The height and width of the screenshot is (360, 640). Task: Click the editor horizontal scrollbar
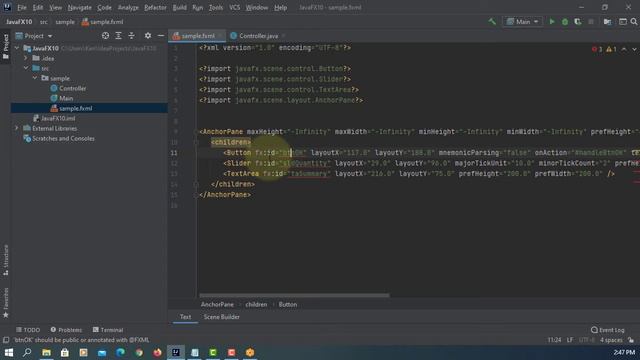294,295
